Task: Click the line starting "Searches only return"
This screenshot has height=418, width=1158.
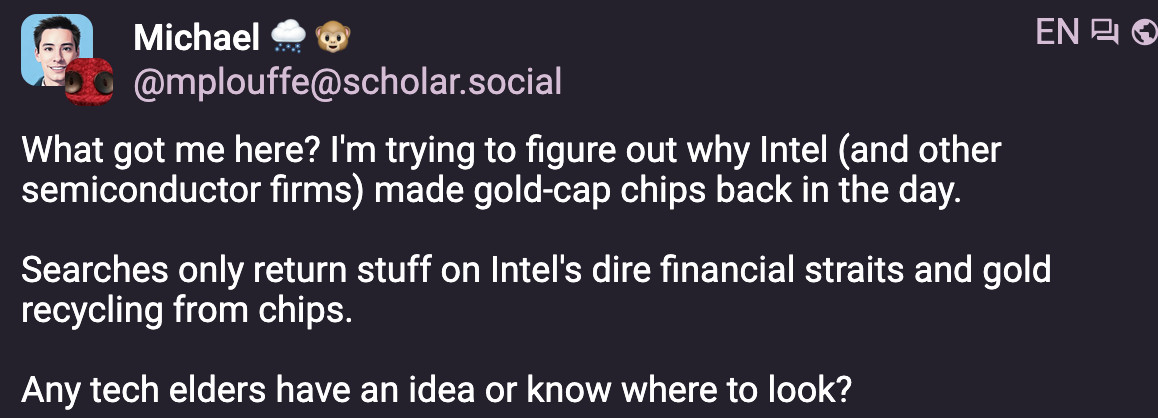Action: pos(535,271)
